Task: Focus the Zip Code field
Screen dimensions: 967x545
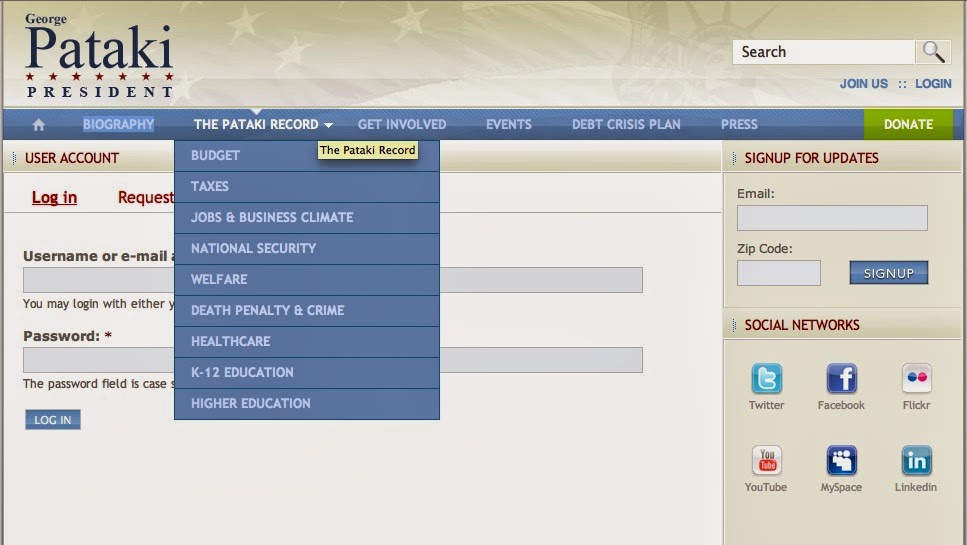Action: 778,273
